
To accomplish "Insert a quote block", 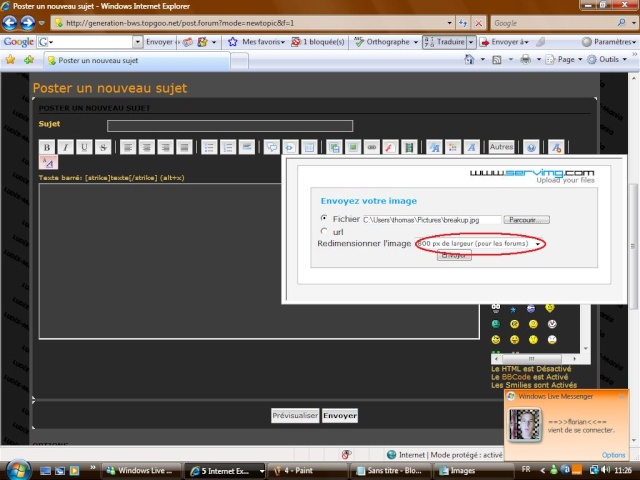I will pos(271,147).
